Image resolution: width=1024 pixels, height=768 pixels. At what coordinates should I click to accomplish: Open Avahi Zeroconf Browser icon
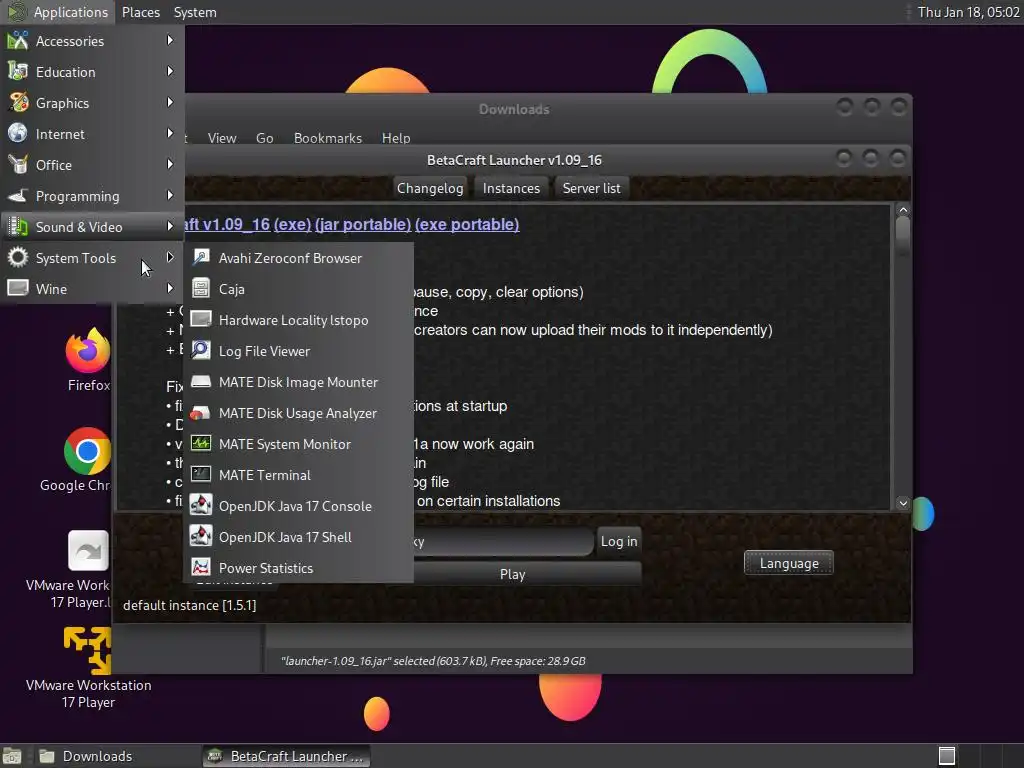200,257
